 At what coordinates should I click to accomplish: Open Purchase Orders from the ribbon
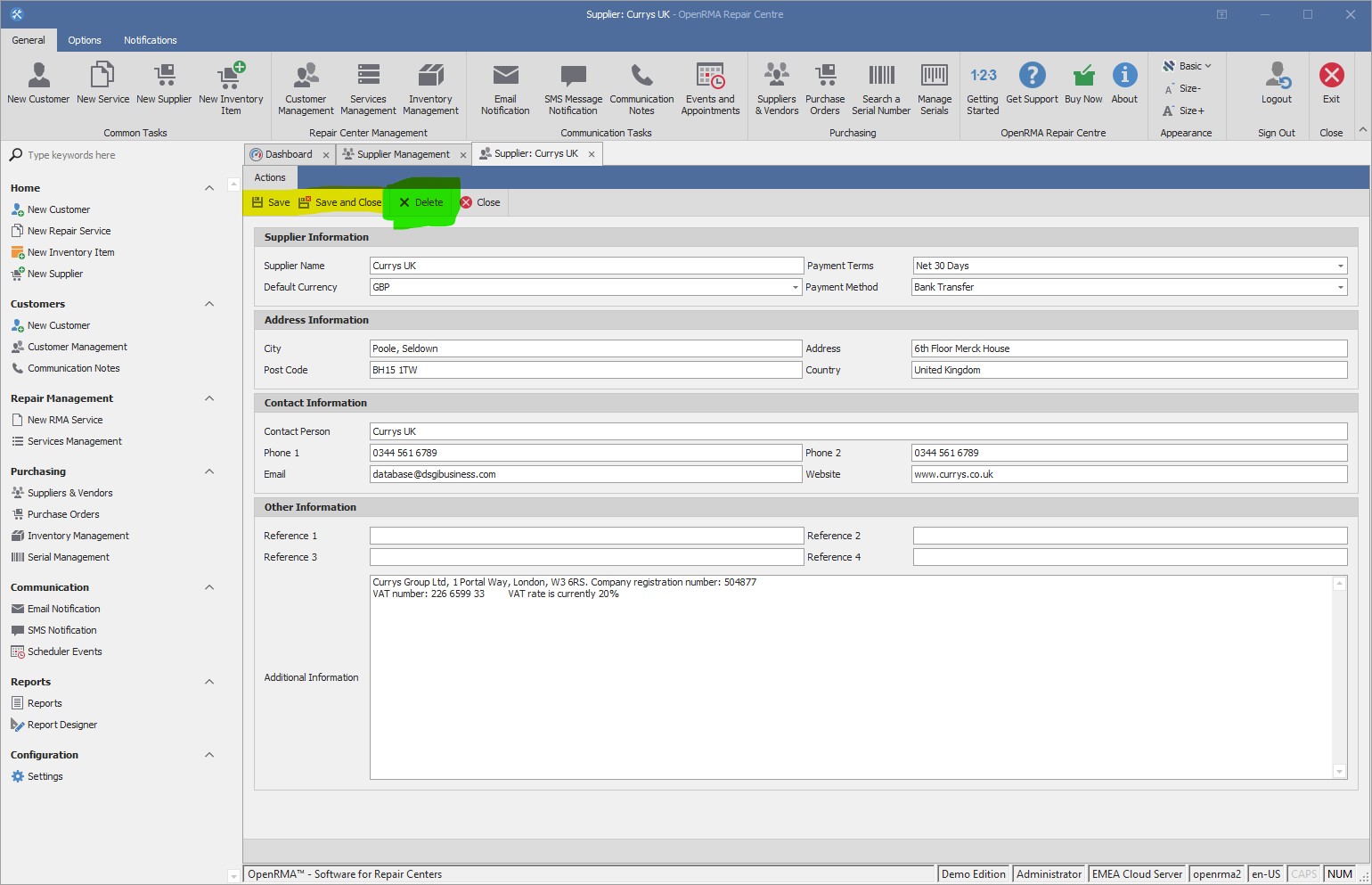825,88
